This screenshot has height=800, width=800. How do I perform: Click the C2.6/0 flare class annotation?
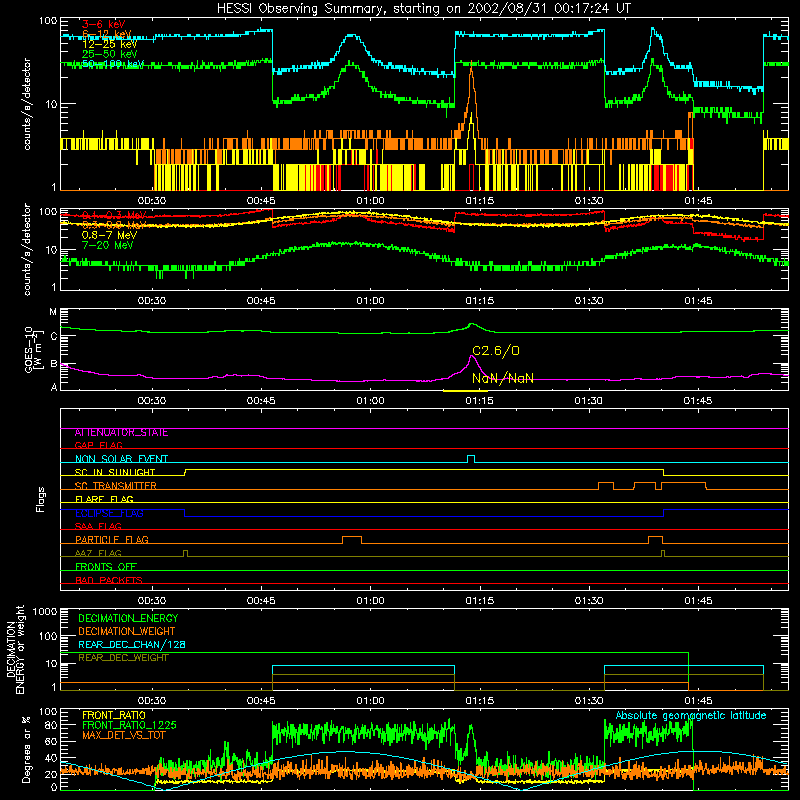coord(495,351)
